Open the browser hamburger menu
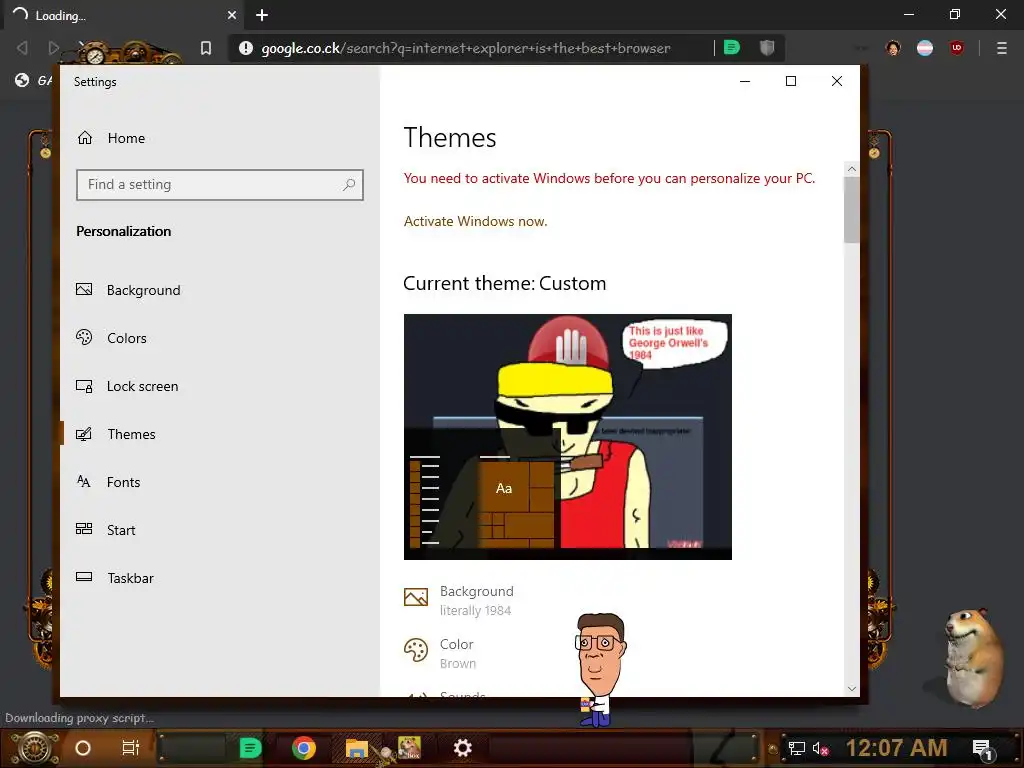 1002,48
